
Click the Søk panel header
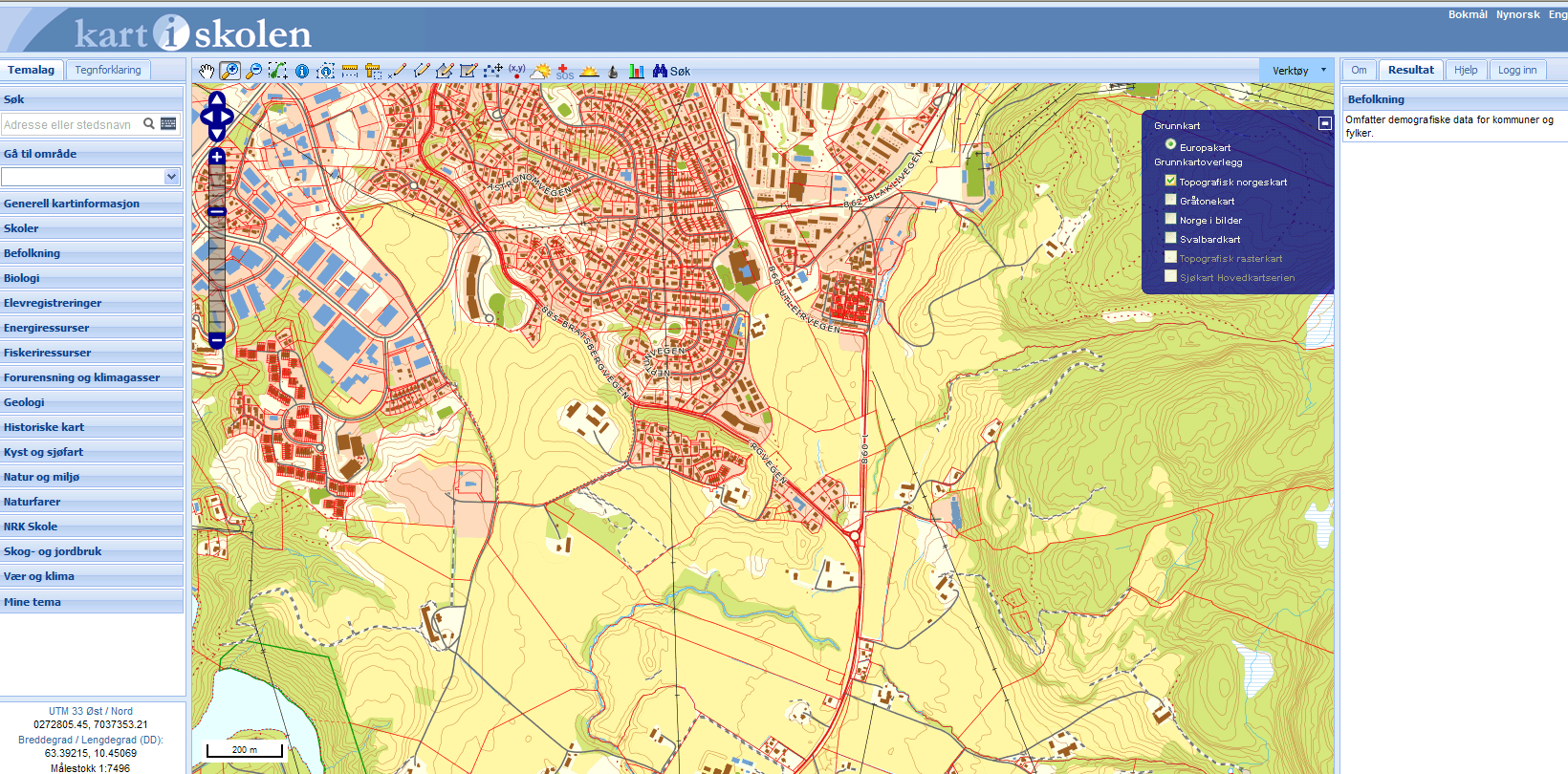(92, 99)
